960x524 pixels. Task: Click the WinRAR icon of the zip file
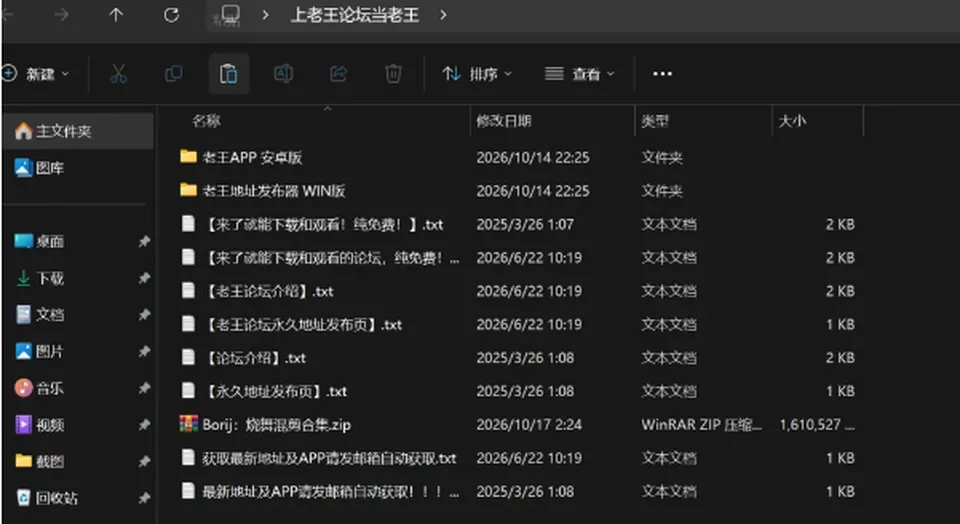189,424
